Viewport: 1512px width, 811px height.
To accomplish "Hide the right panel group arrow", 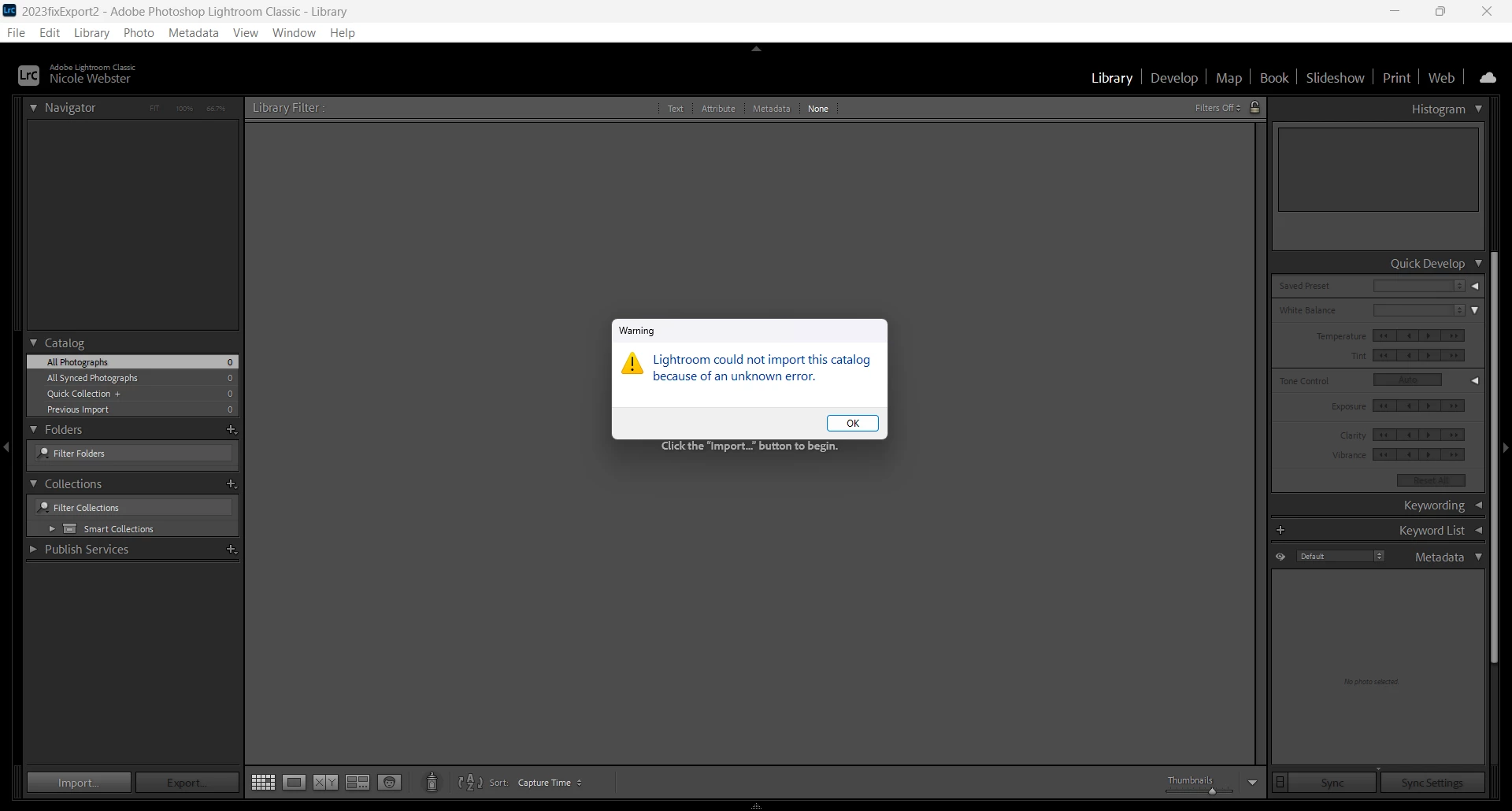I will 1505,447.
